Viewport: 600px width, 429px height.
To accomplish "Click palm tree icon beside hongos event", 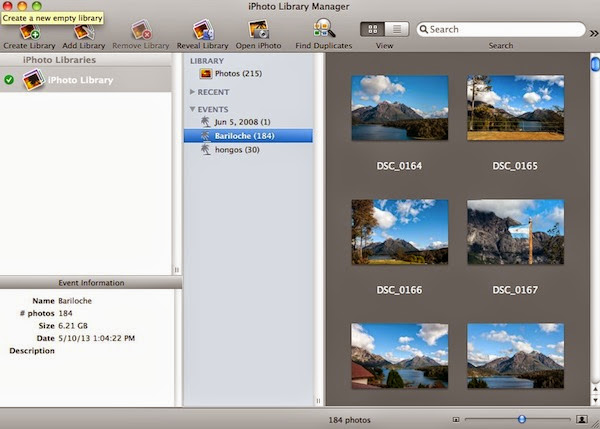I will click(x=206, y=149).
